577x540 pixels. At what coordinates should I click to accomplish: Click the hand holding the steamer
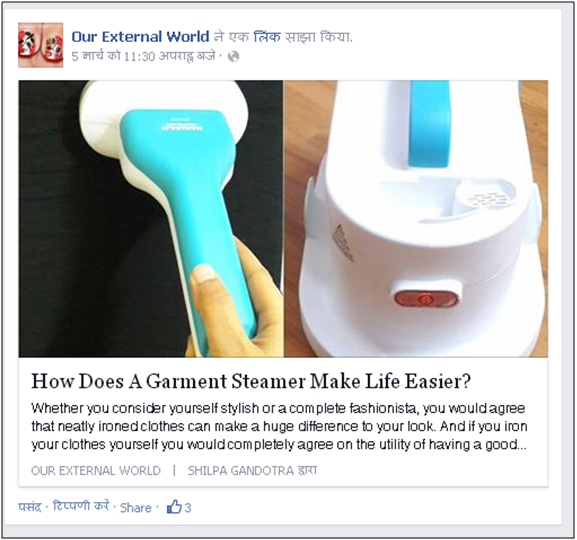[x=236, y=302]
